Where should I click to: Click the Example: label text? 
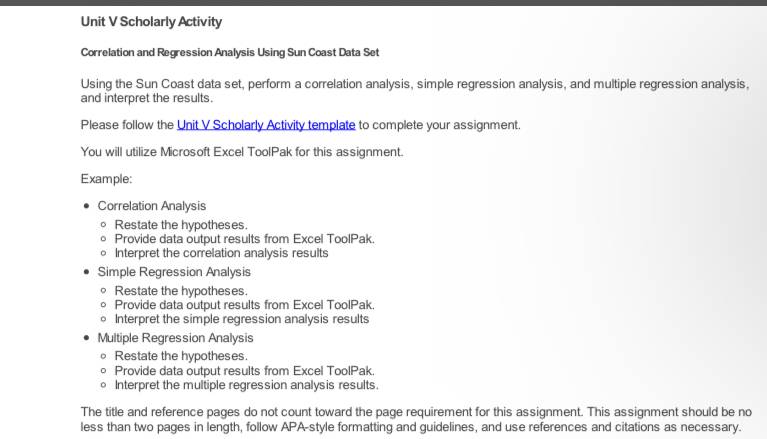click(x=106, y=179)
